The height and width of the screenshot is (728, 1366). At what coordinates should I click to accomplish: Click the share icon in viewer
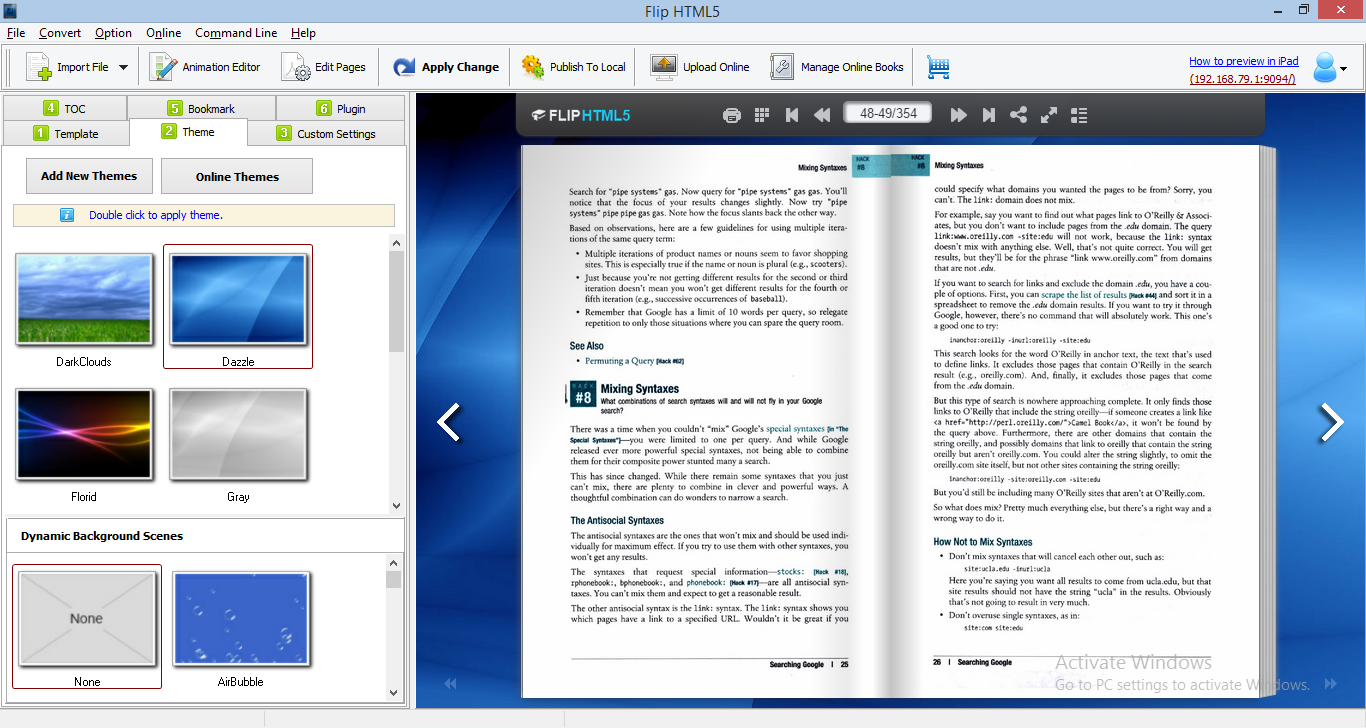pos(1018,115)
